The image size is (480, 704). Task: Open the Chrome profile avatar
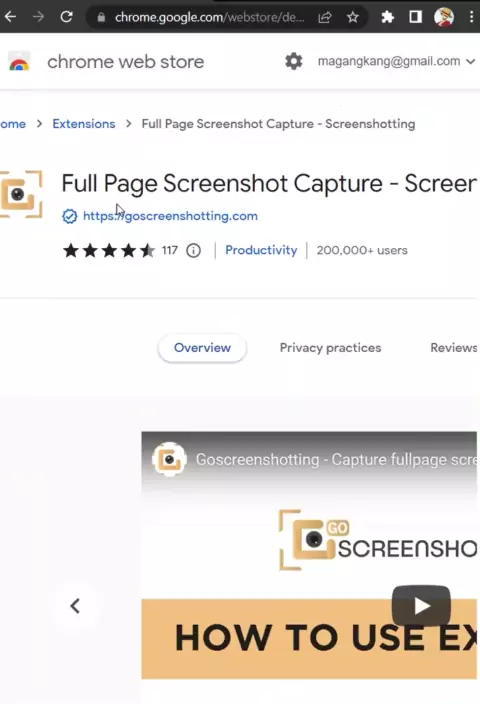pyautogui.click(x=444, y=17)
